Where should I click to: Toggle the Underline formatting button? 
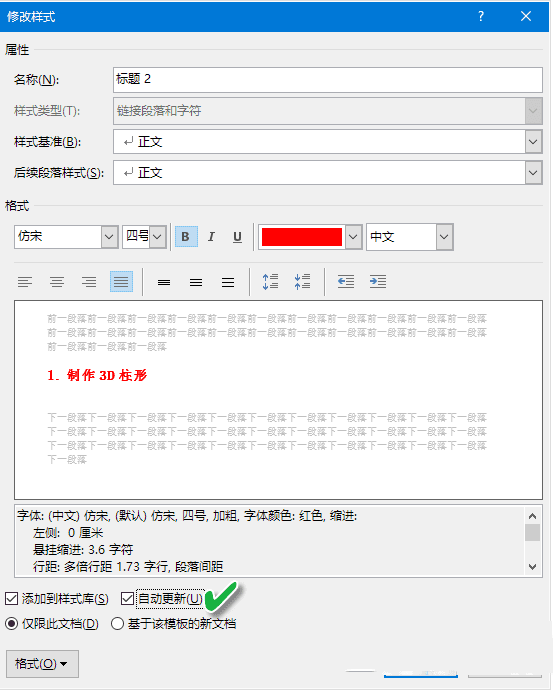click(237, 237)
